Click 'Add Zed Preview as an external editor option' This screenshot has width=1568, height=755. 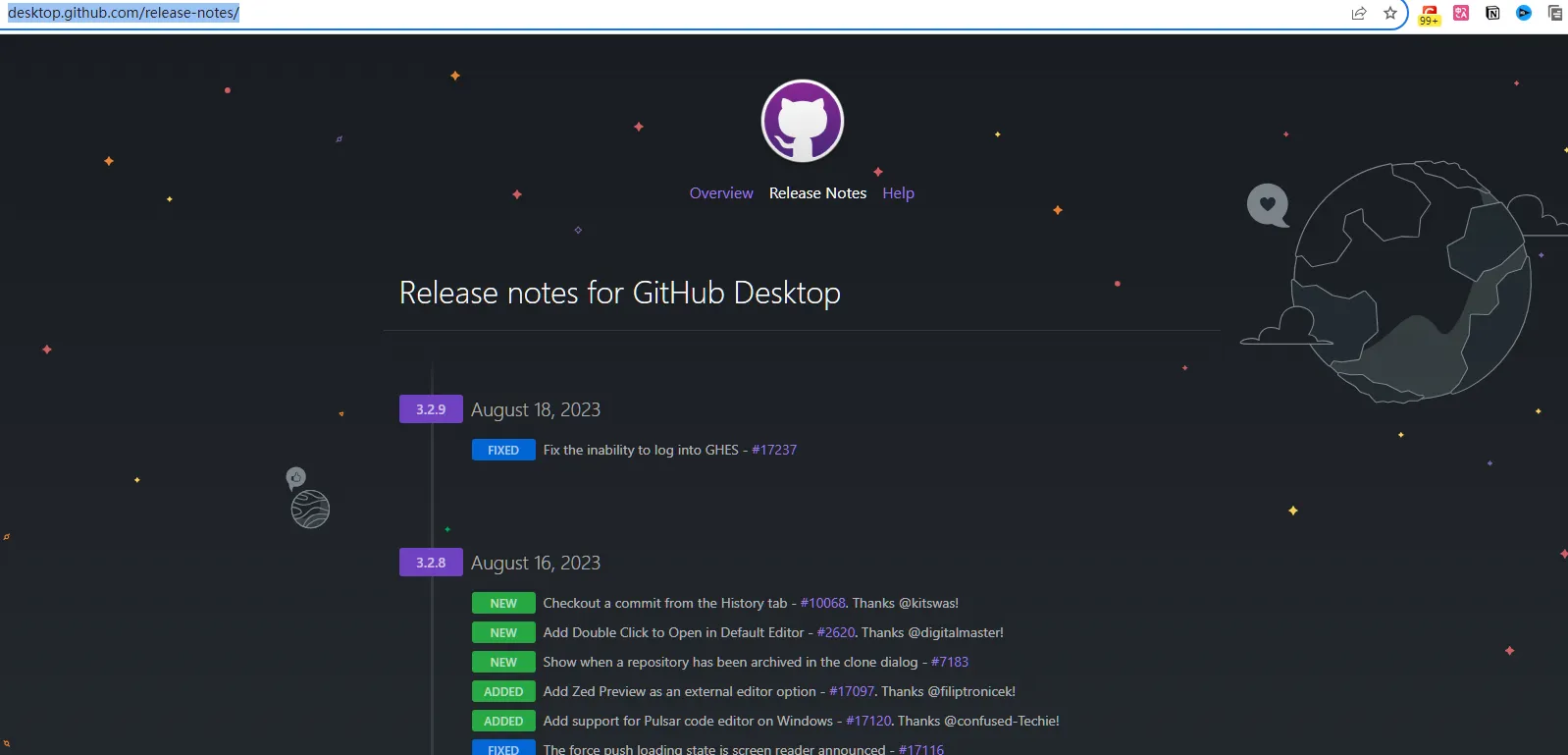tap(680, 691)
